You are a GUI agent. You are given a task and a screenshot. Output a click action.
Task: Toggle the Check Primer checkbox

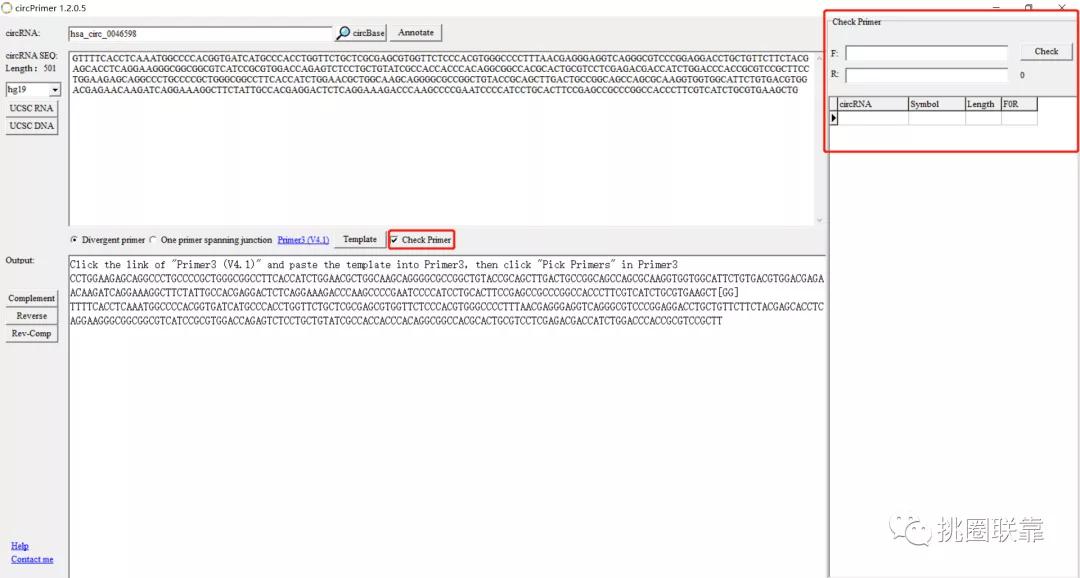click(x=395, y=240)
